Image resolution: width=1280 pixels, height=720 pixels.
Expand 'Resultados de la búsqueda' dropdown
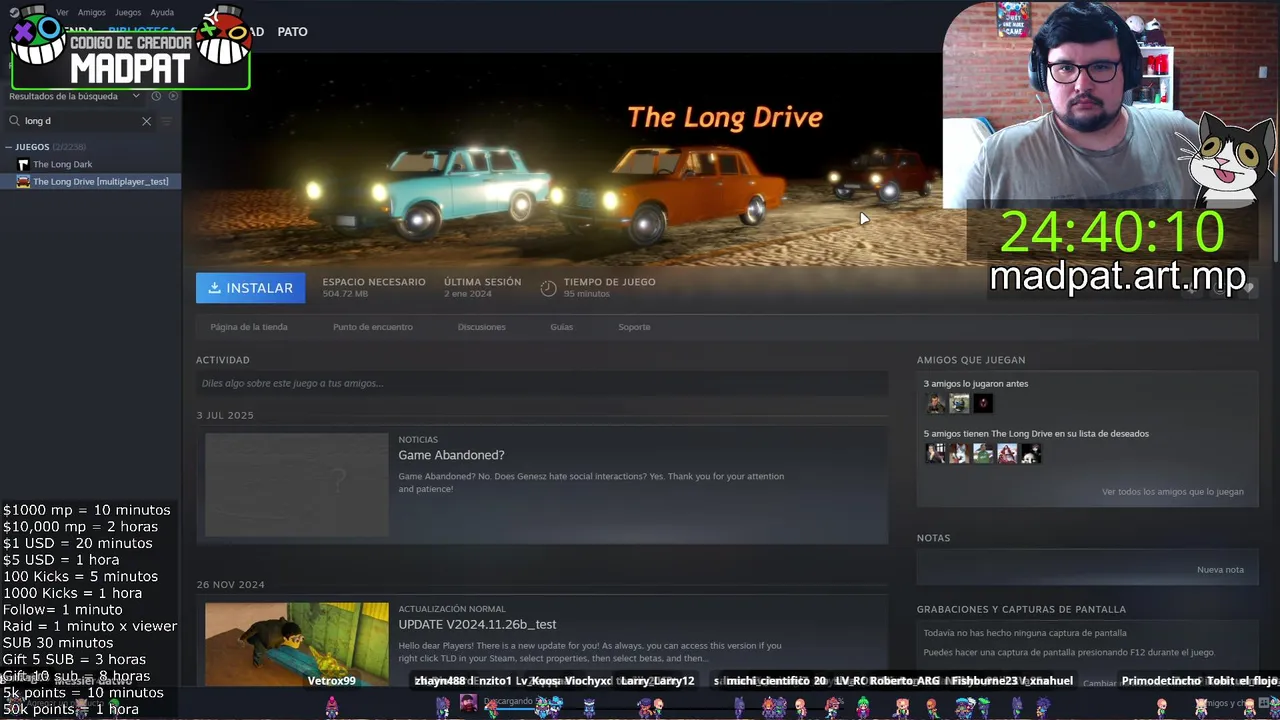click(76, 96)
